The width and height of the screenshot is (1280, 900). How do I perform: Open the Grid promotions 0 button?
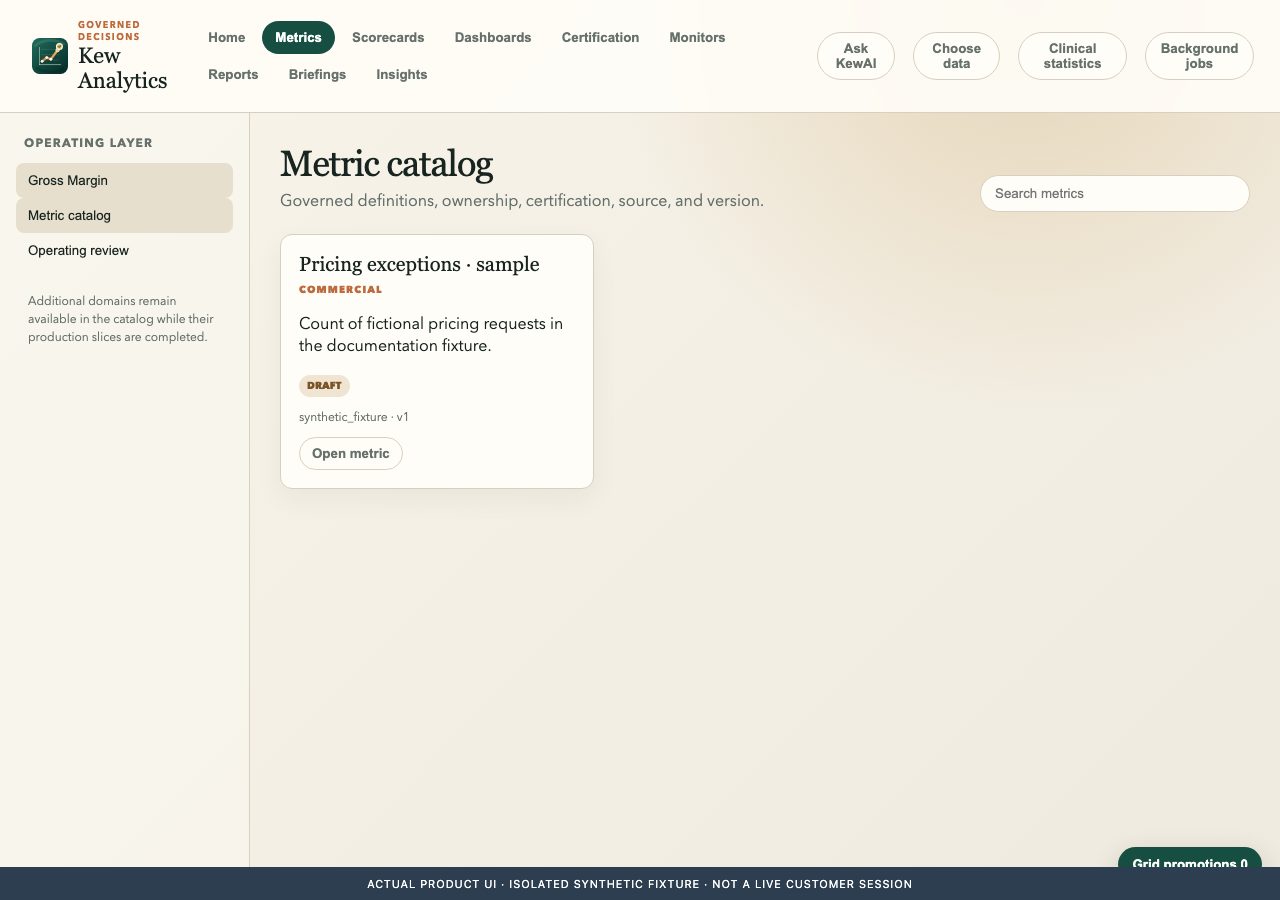point(1190,858)
